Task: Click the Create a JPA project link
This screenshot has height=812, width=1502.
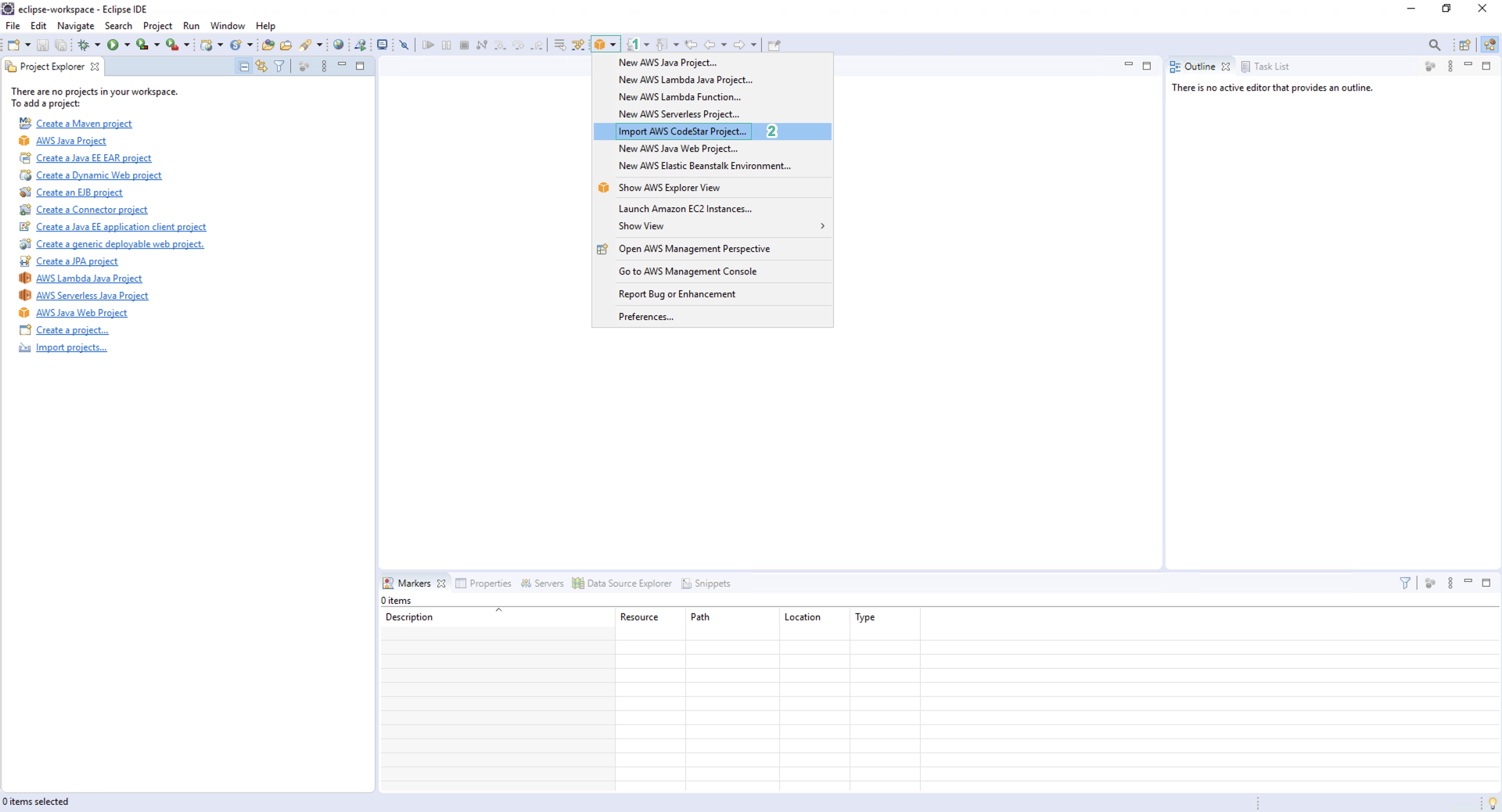Action: click(77, 261)
